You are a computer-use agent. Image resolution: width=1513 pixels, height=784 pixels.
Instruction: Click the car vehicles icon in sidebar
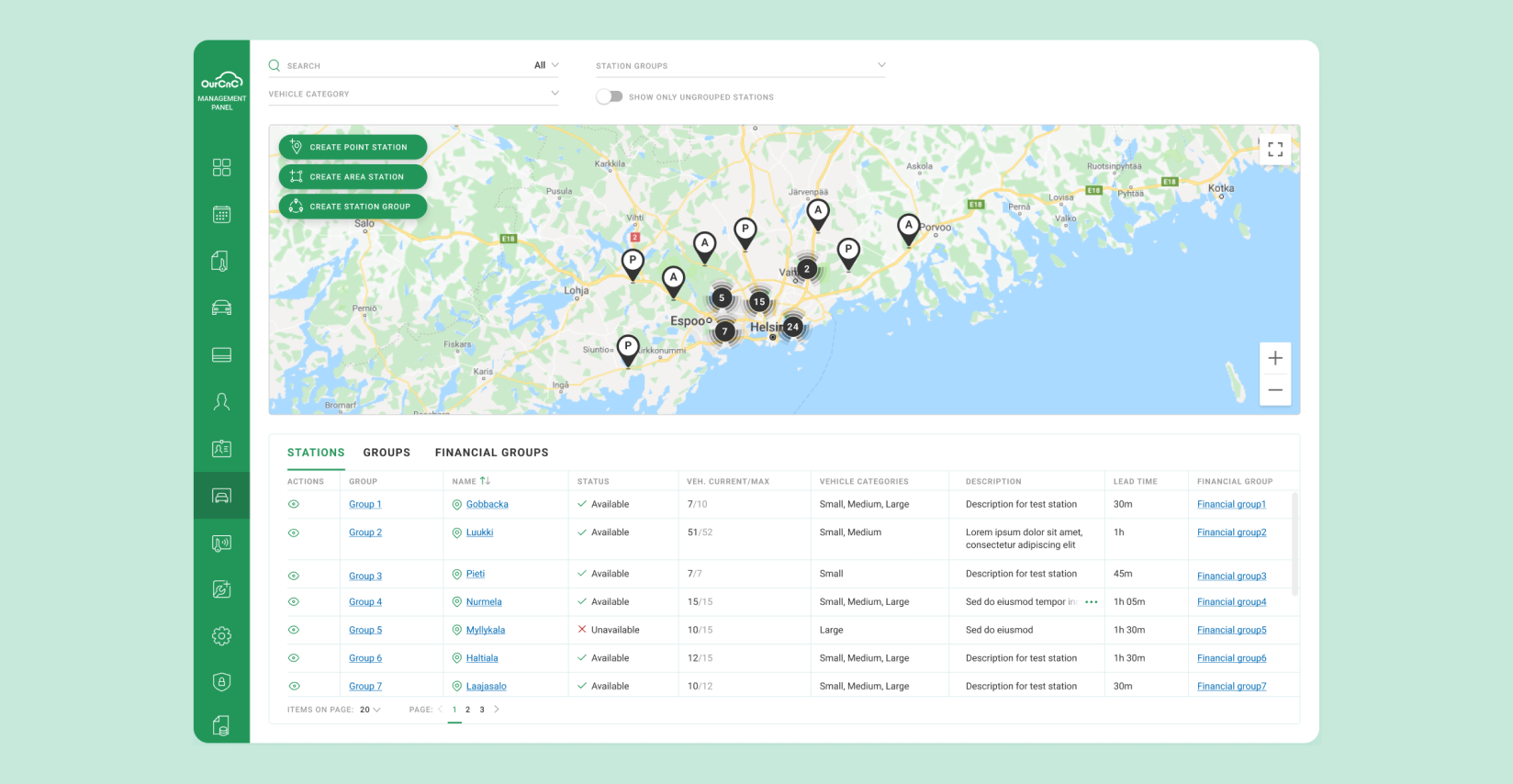(x=221, y=308)
